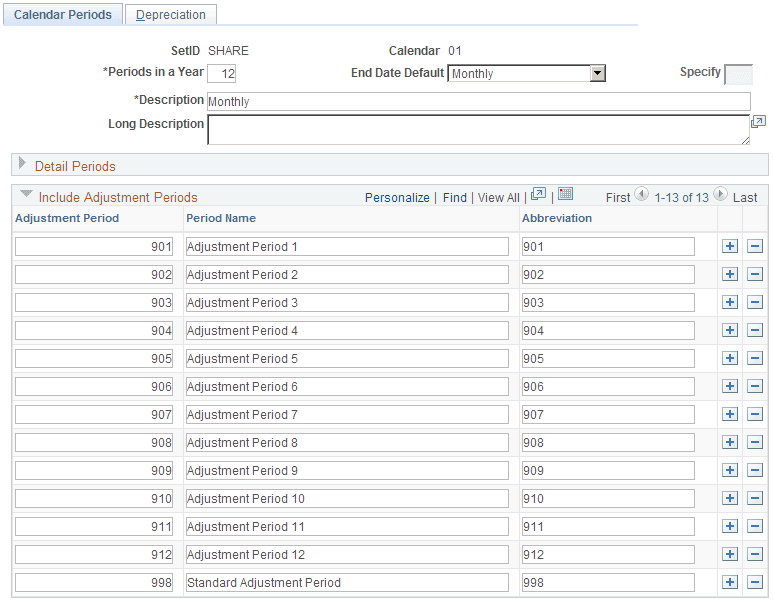774x604 pixels.
Task: Open the Personalize grid link
Action: click(x=397, y=197)
